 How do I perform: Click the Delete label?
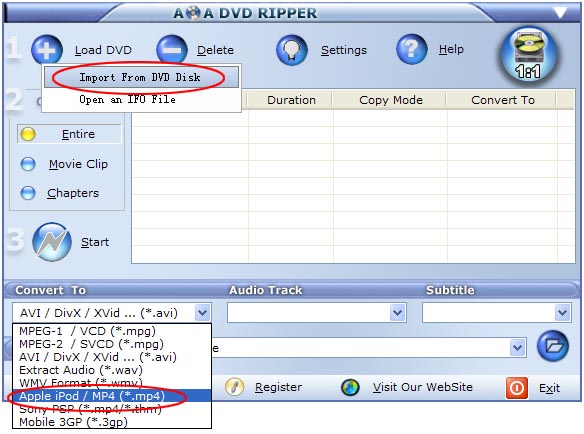tap(215, 50)
